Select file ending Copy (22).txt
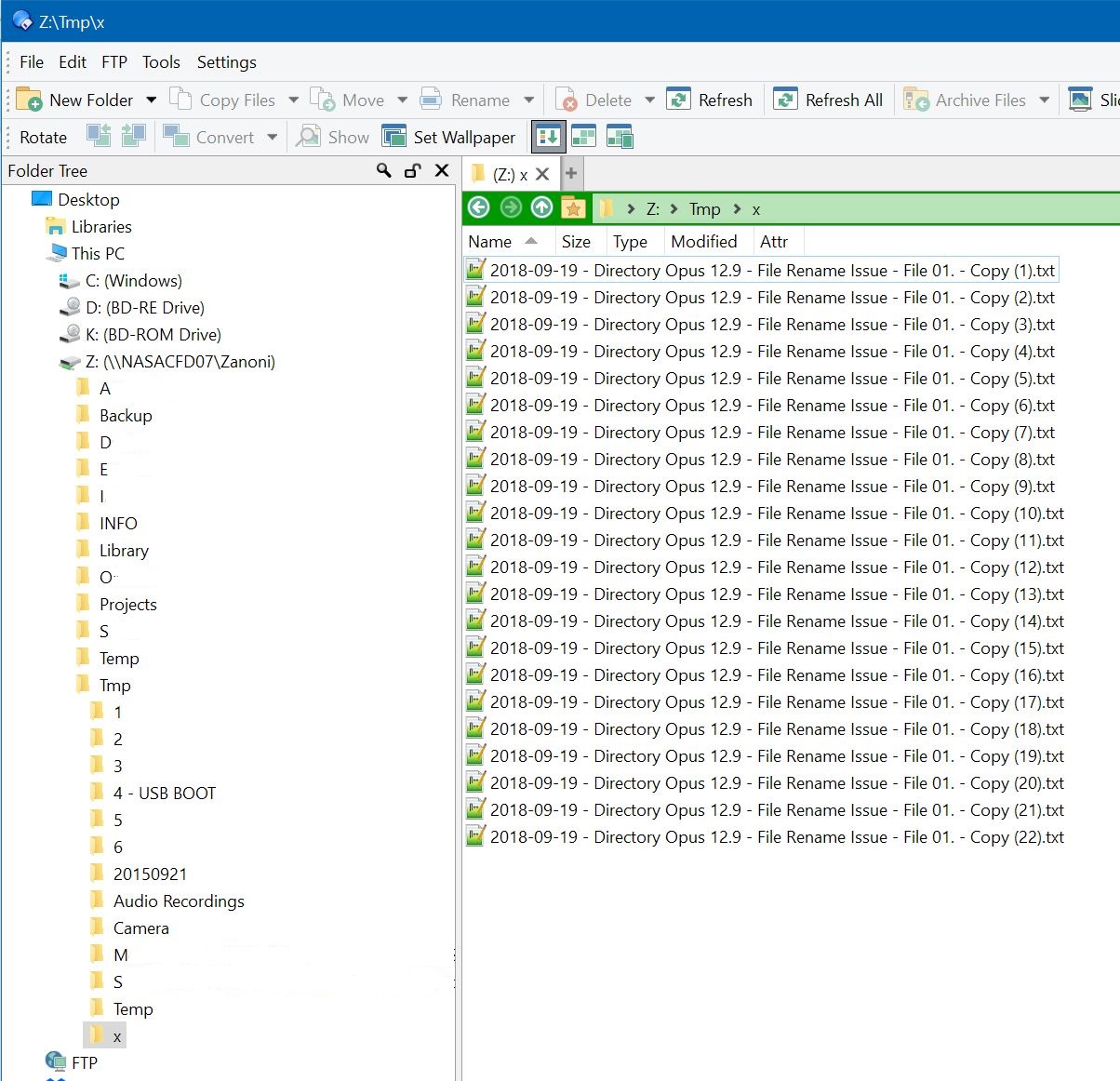Image resolution: width=1120 pixels, height=1081 pixels. (x=765, y=836)
